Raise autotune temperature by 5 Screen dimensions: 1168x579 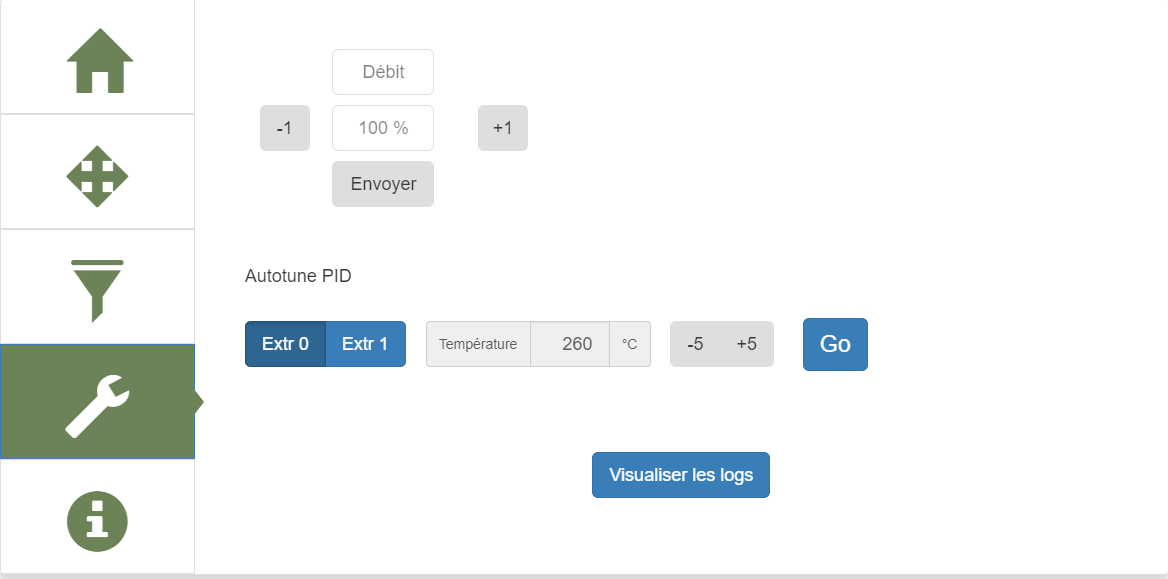[x=747, y=344]
